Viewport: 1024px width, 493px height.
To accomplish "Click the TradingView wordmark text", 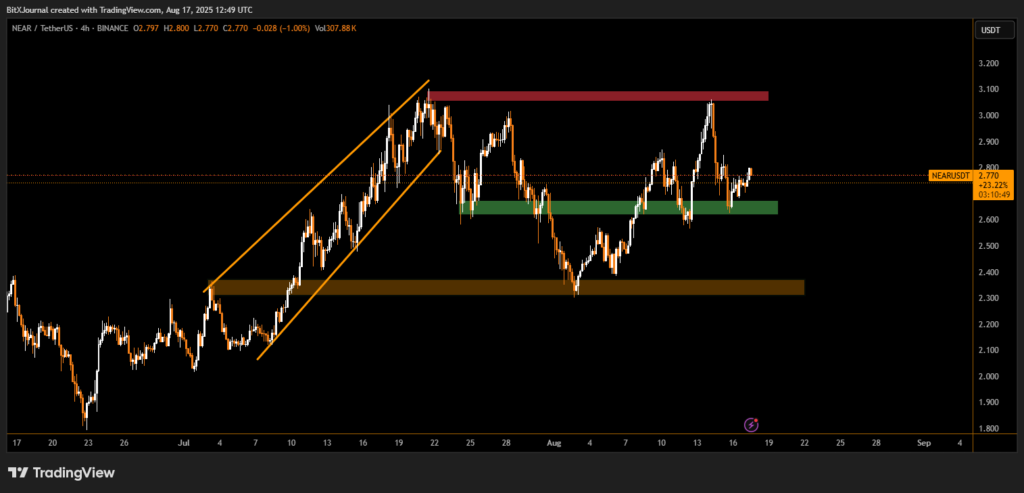I will (74, 472).
